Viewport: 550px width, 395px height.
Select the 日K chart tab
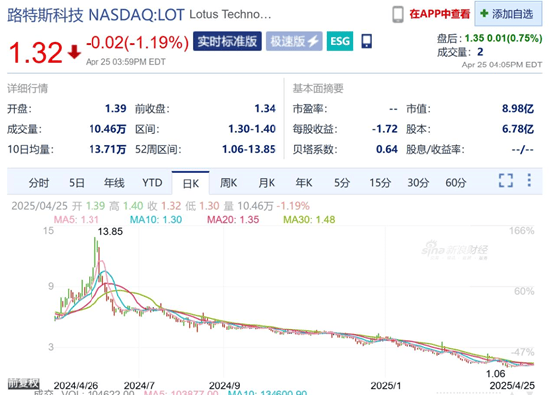click(190, 183)
